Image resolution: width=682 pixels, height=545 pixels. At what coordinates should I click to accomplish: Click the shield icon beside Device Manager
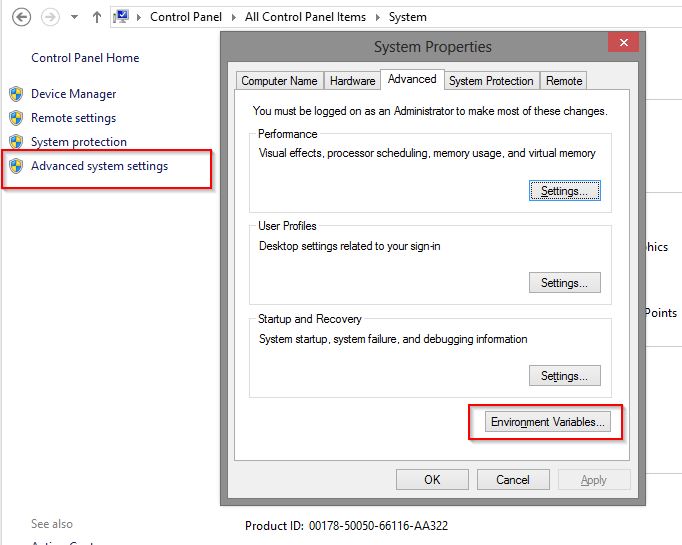(16, 94)
